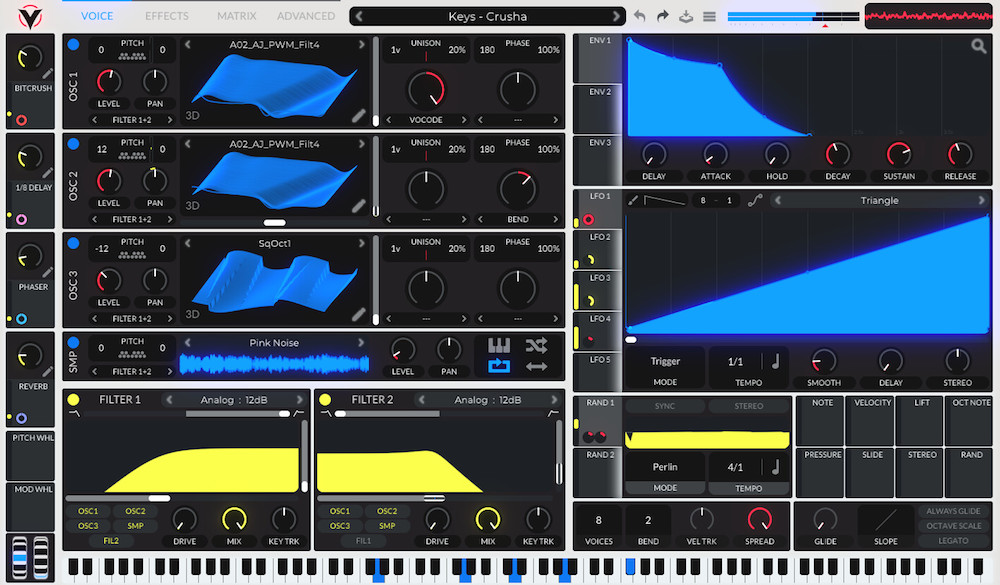
Task: Next sample arrow beside Pink Noise
Action: 362,343
